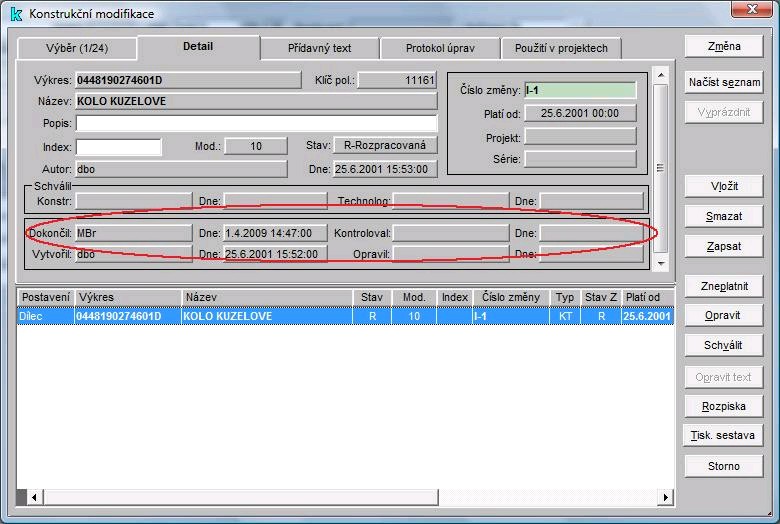Click the row selector box at table bottom-left
The height and width of the screenshot is (524, 780).
[21, 497]
